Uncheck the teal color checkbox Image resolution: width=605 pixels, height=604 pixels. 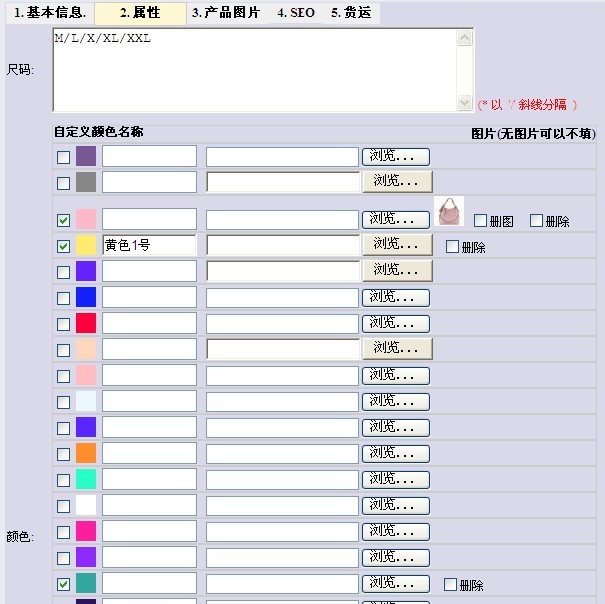click(63, 584)
